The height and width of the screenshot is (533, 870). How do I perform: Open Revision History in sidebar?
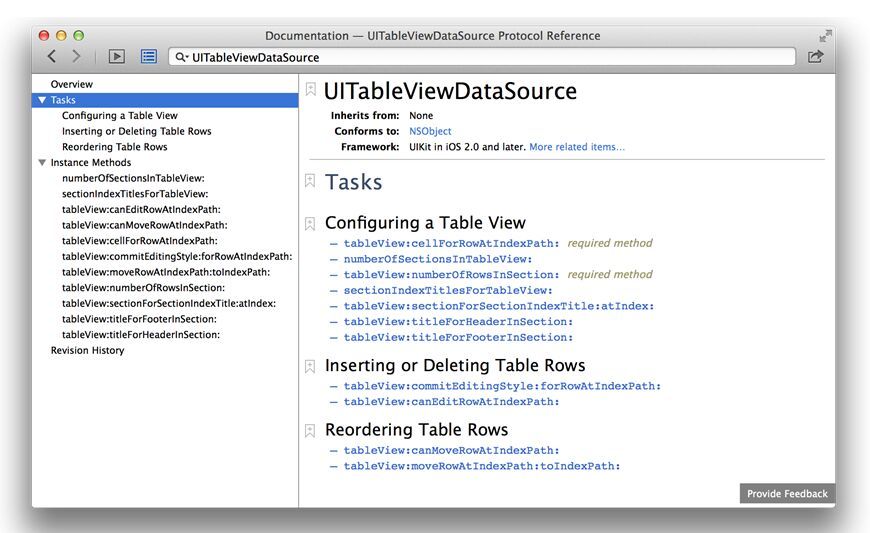(x=87, y=351)
